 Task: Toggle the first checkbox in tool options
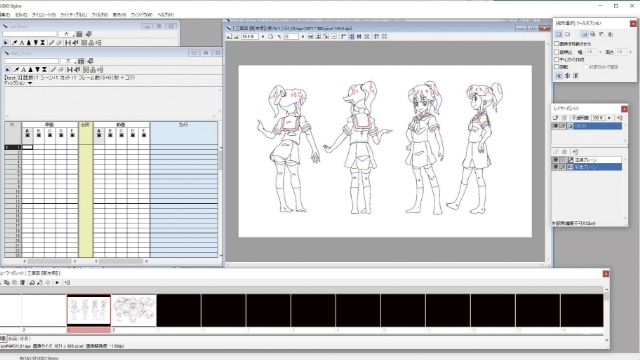(x=556, y=44)
